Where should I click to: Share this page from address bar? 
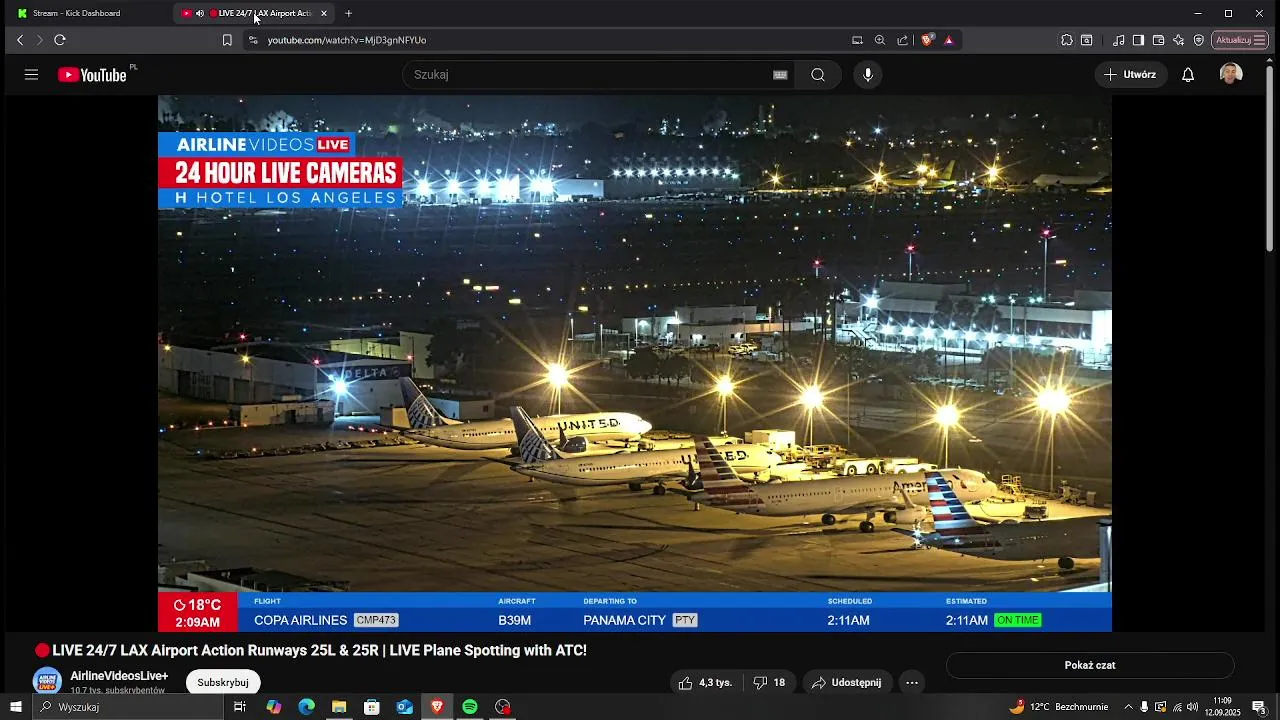pyautogui.click(x=903, y=40)
